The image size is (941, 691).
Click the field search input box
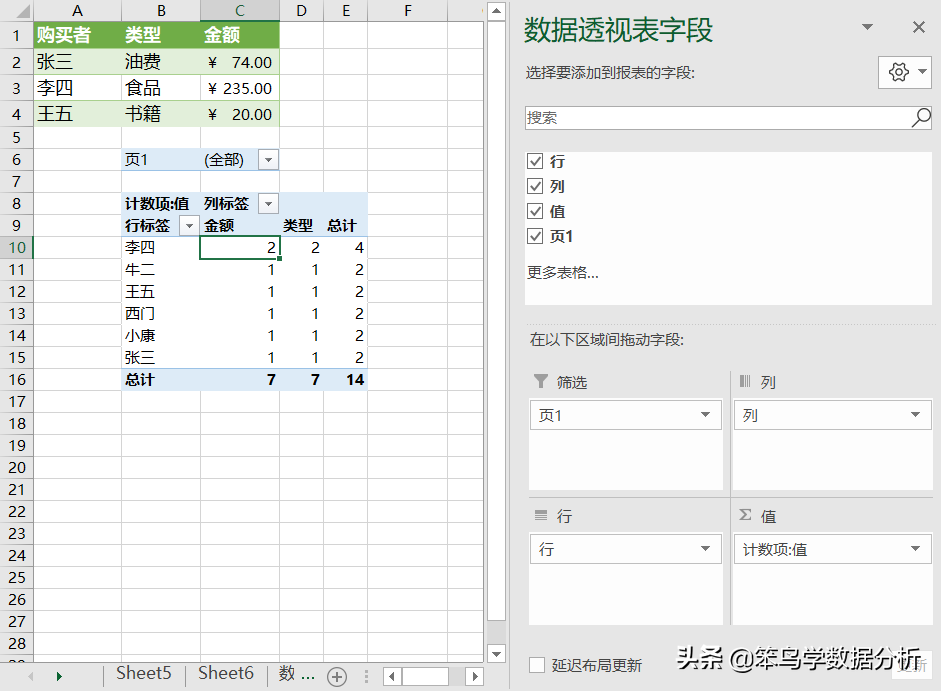pyautogui.click(x=718, y=118)
